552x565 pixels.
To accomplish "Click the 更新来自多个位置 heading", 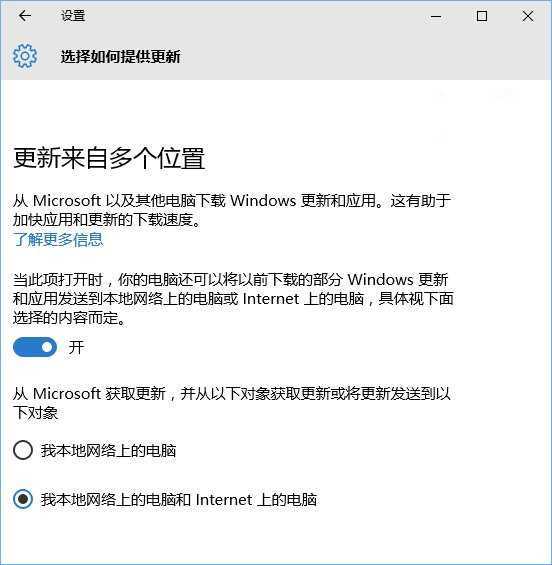I will click(x=109, y=158).
